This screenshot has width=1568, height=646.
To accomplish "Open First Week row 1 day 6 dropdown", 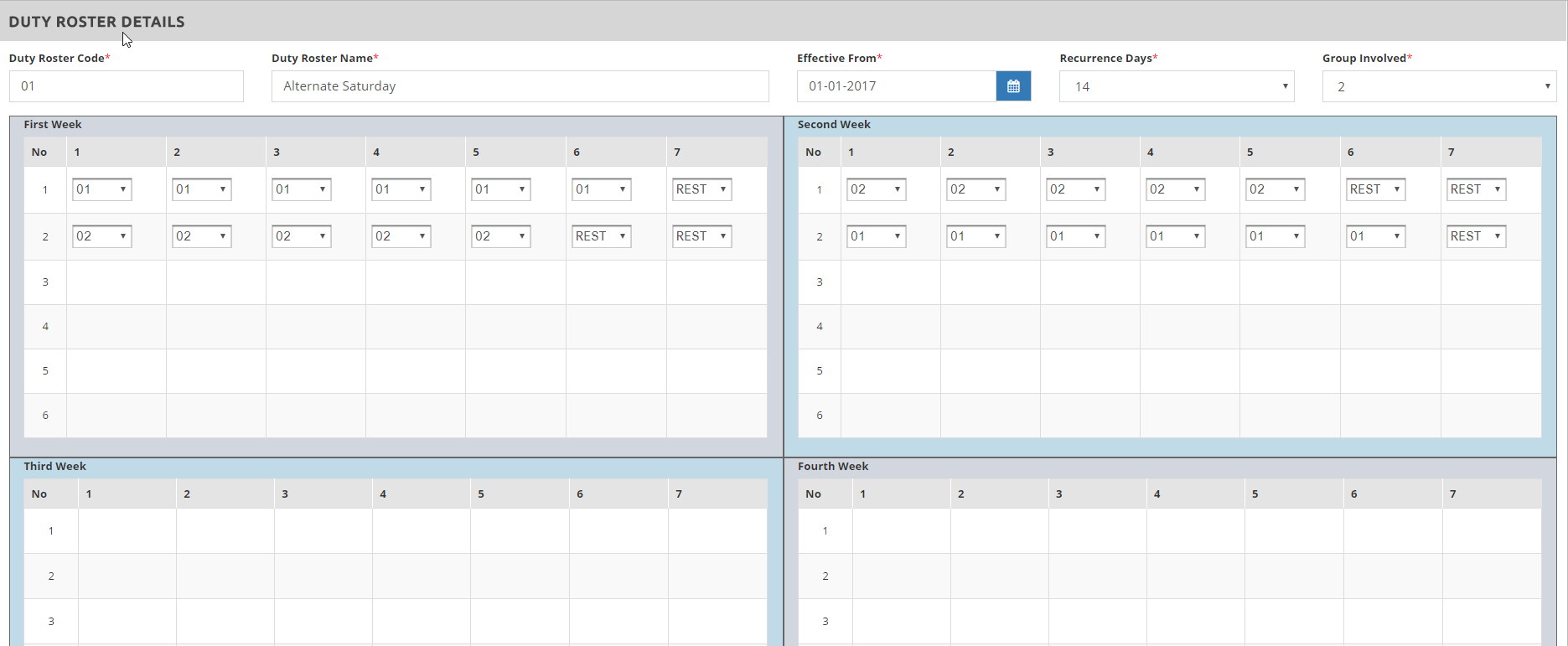I will click(x=602, y=189).
